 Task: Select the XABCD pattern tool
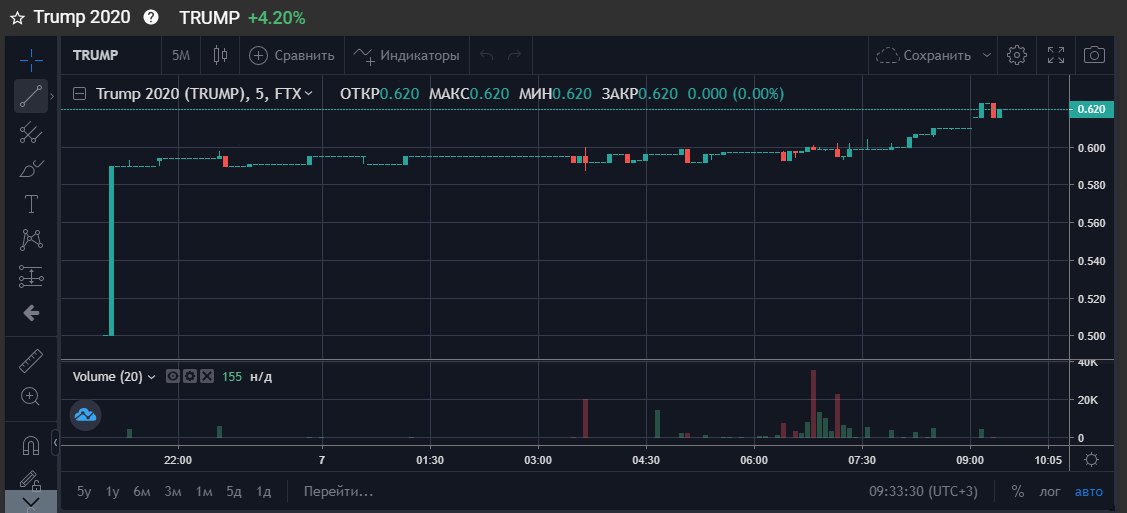coord(31,240)
